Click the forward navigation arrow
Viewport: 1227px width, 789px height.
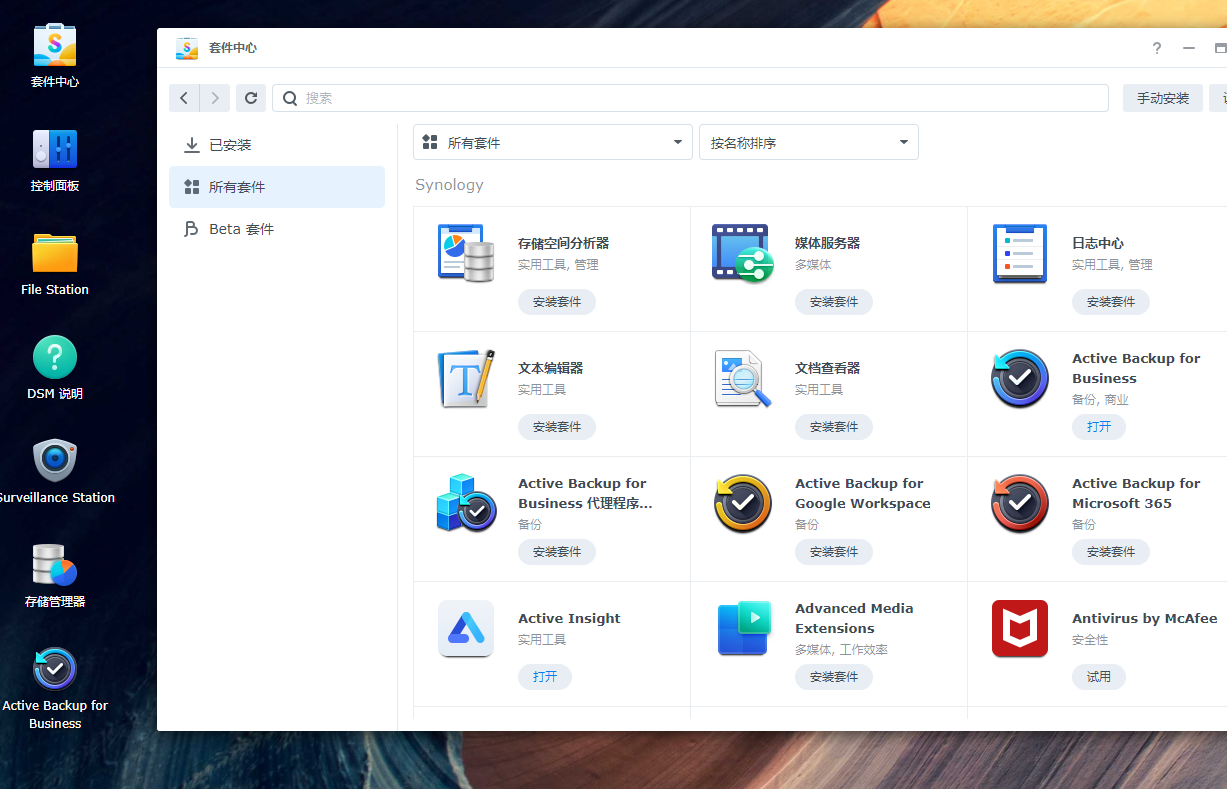(x=215, y=98)
